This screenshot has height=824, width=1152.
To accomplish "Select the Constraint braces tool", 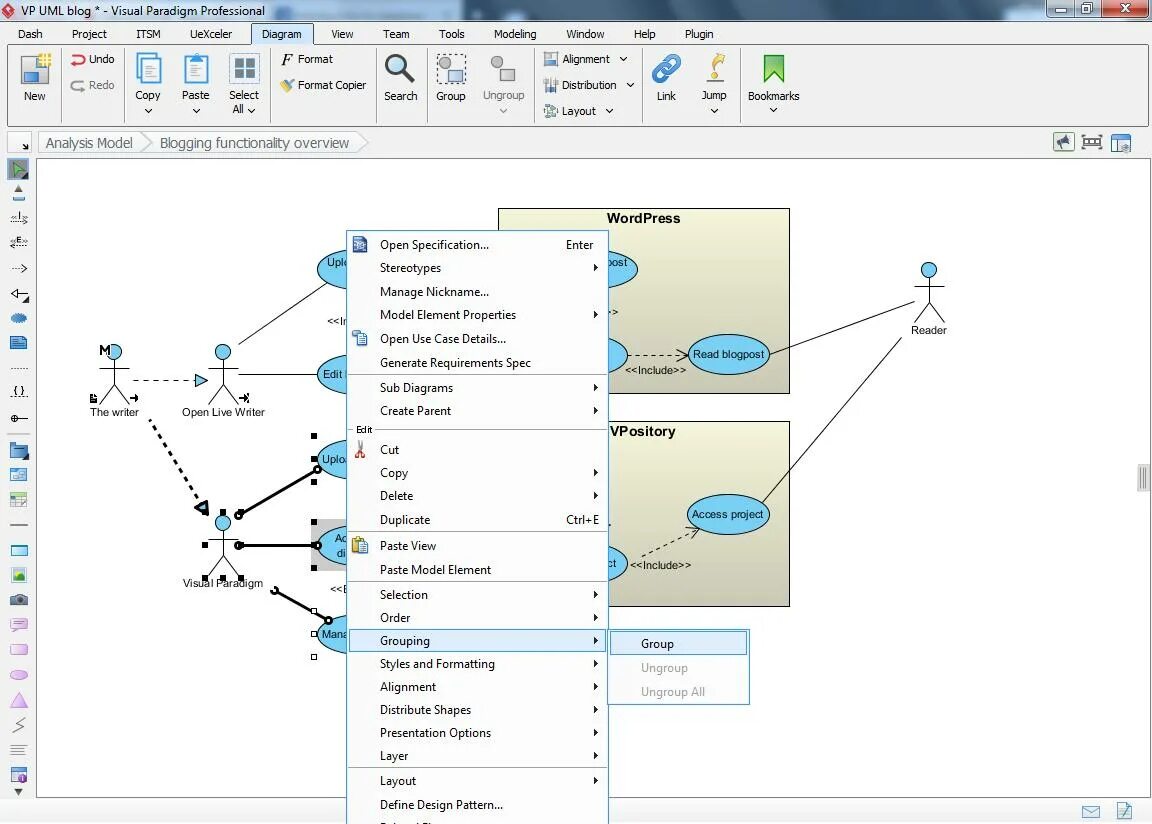I will 19,391.
